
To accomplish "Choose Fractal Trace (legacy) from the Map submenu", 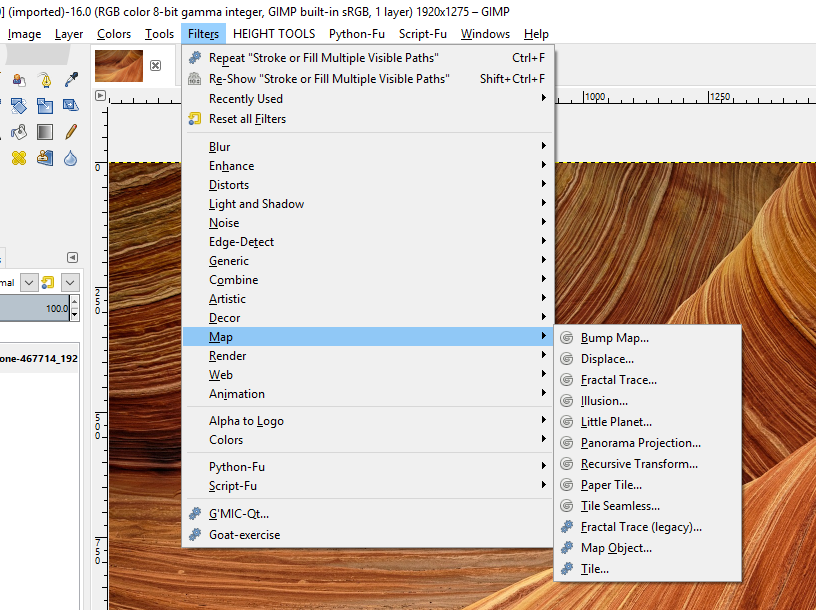I will click(647, 527).
